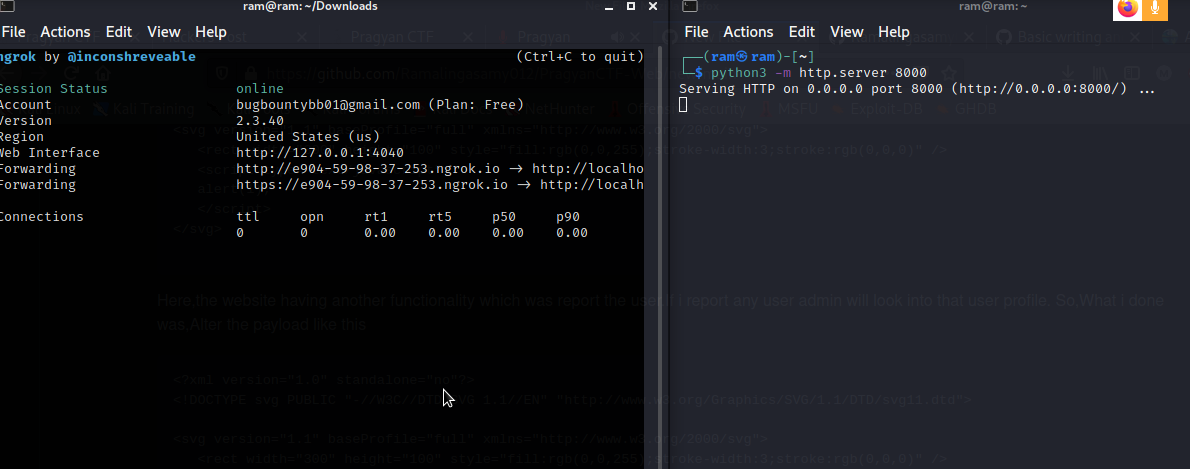Viewport: 1190px width, 469px height.
Task: Open Edit menu in the http.server terminal
Action: 801,32
